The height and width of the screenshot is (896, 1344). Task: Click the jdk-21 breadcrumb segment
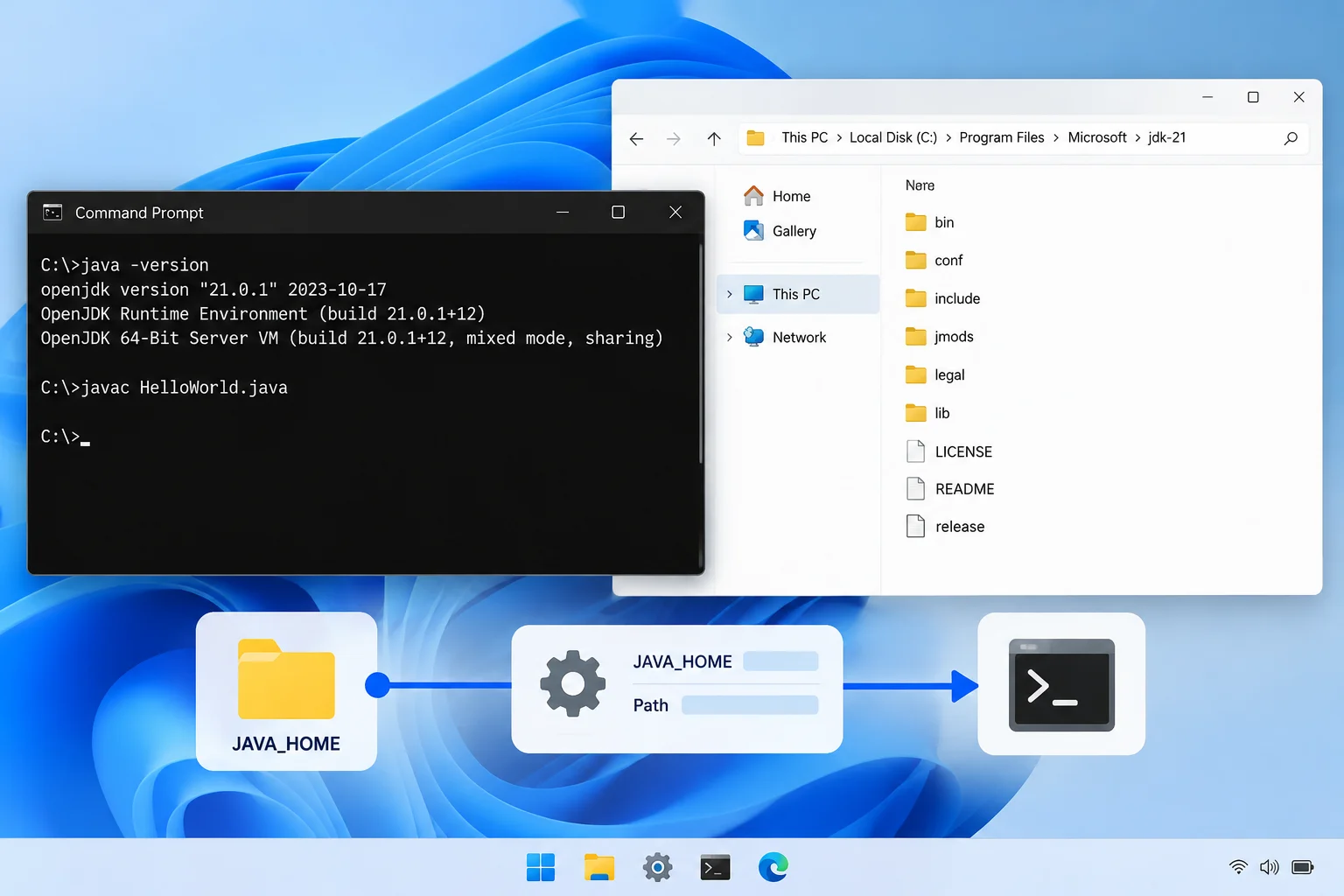(x=1167, y=137)
